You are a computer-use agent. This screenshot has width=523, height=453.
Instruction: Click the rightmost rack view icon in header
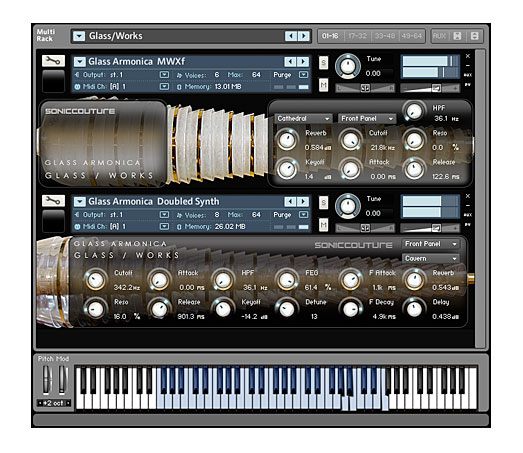tap(474, 36)
